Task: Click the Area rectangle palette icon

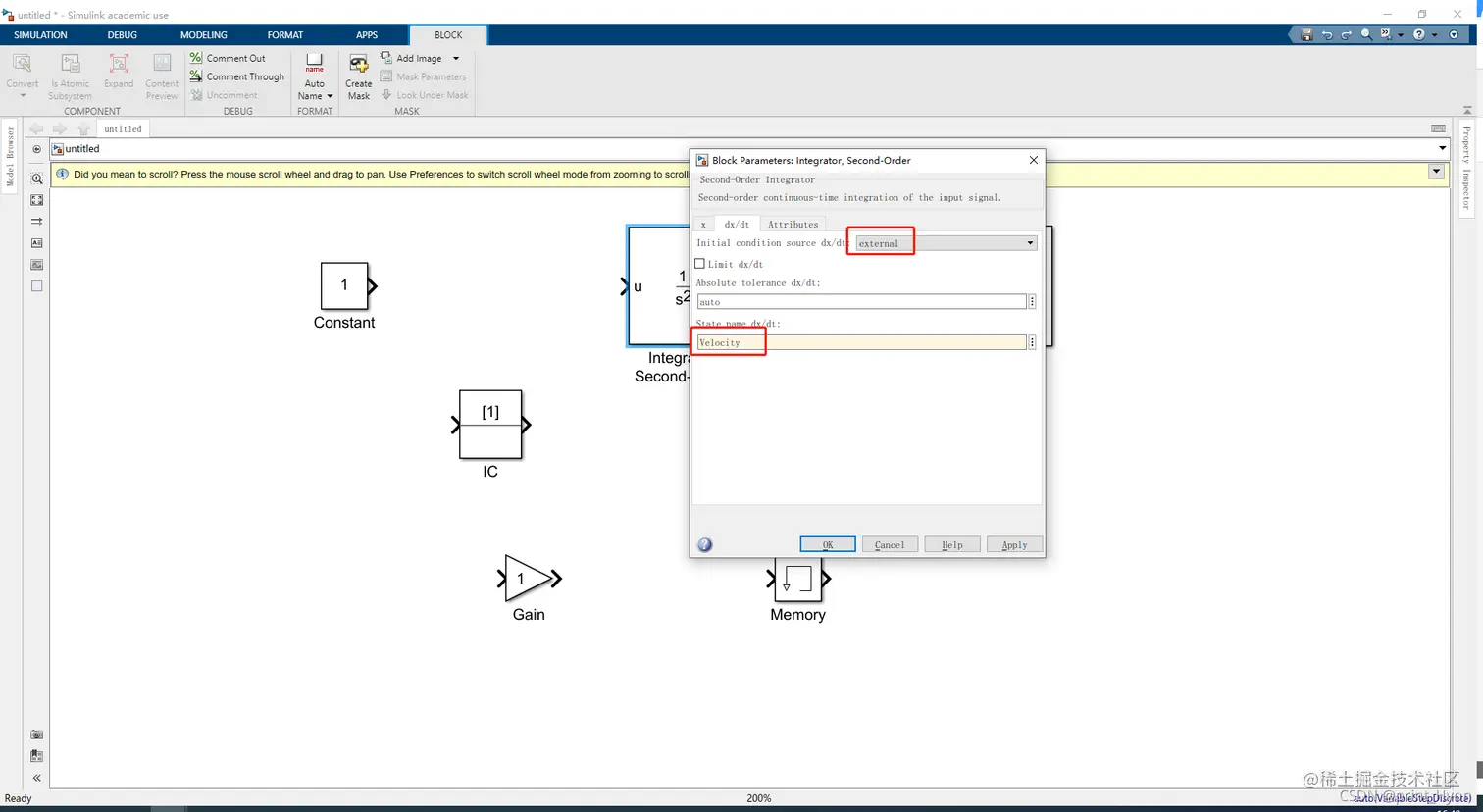Action: pyautogui.click(x=37, y=286)
